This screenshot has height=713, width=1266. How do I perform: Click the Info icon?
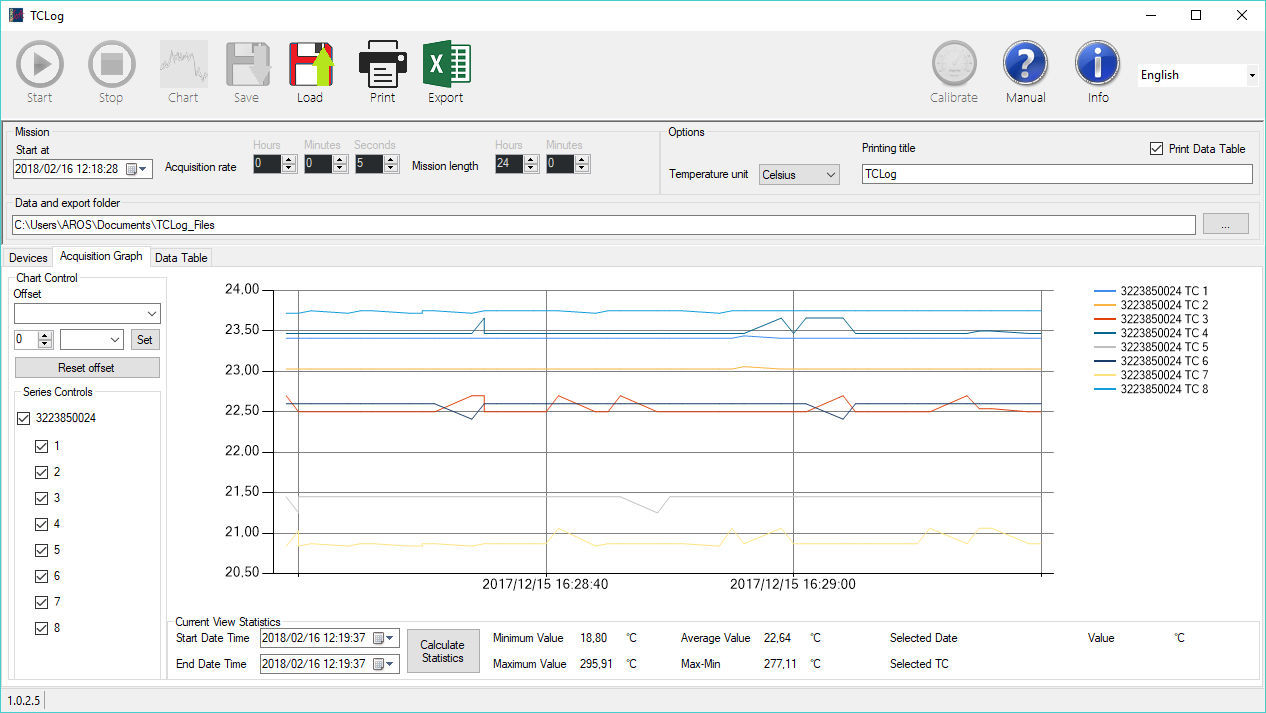tap(1097, 62)
